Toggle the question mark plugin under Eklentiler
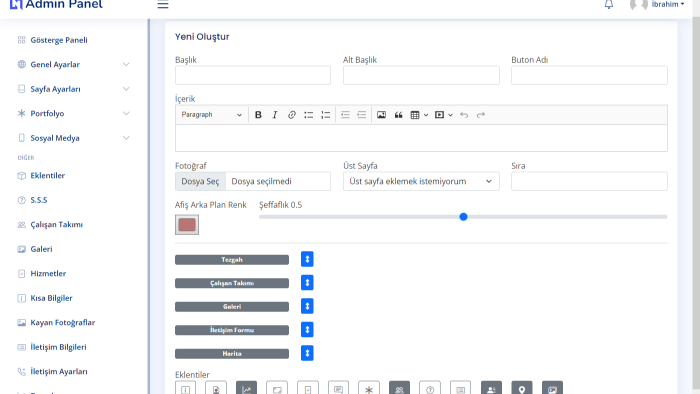The height and width of the screenshot is (394, 700). click(x=430, y=388)
